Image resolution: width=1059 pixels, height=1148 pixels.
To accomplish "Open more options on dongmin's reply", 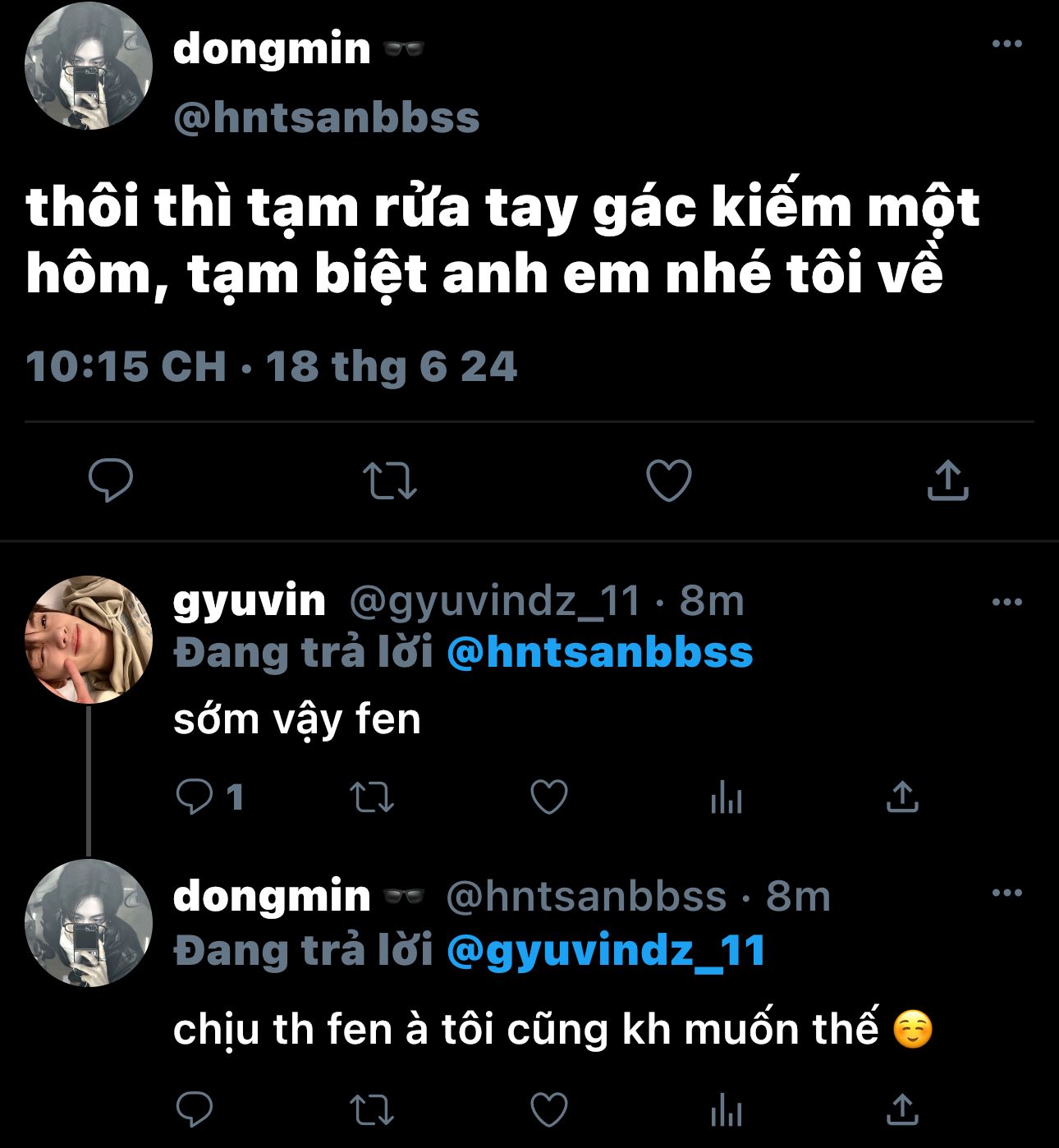I will click(1007, 893).
